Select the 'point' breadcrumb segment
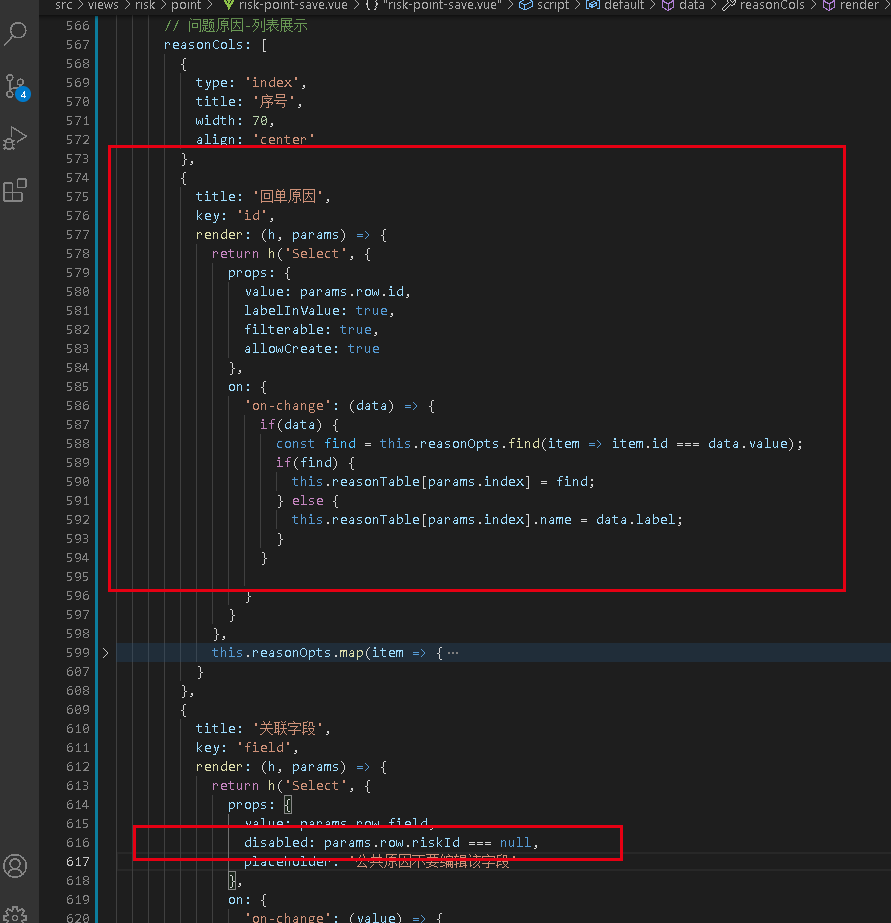This screenshot has width=891, height=923. pyautogui.click(x=186, y=5)
